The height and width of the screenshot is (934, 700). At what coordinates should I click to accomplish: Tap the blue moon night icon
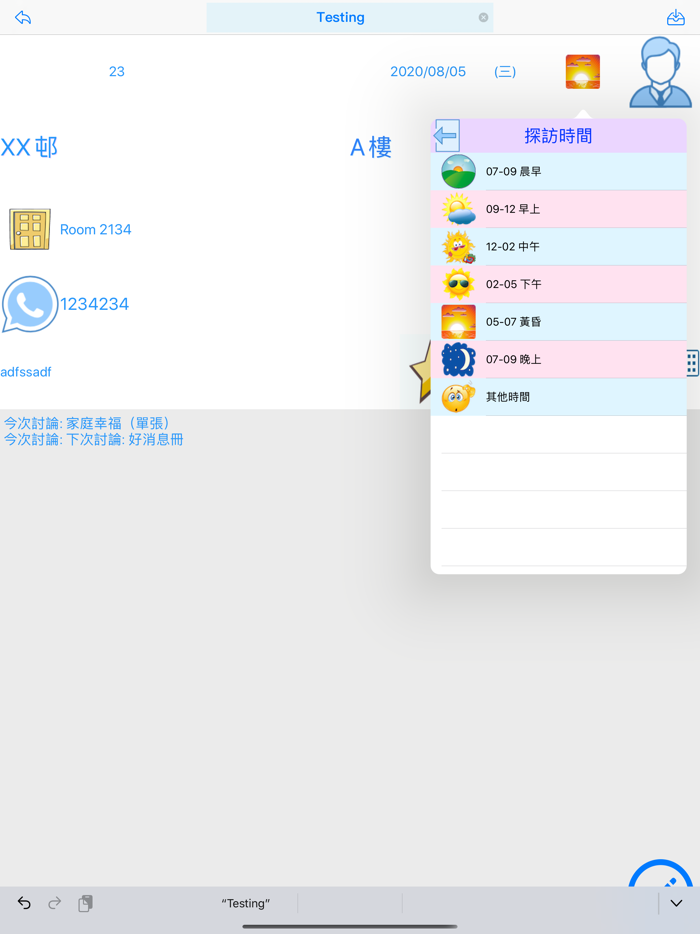458,359
